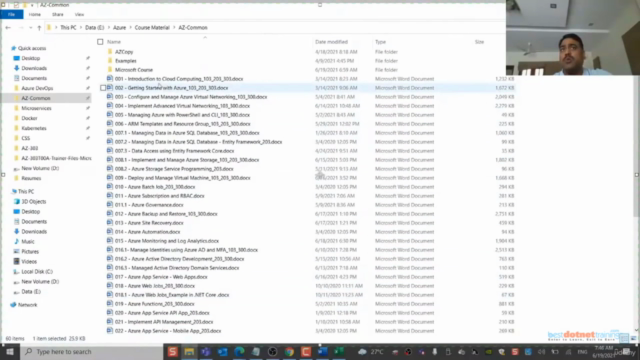This screenshot has width=640, height=360.
Task: Open pinned Downloads under Quick access
Action: (34, 68)
